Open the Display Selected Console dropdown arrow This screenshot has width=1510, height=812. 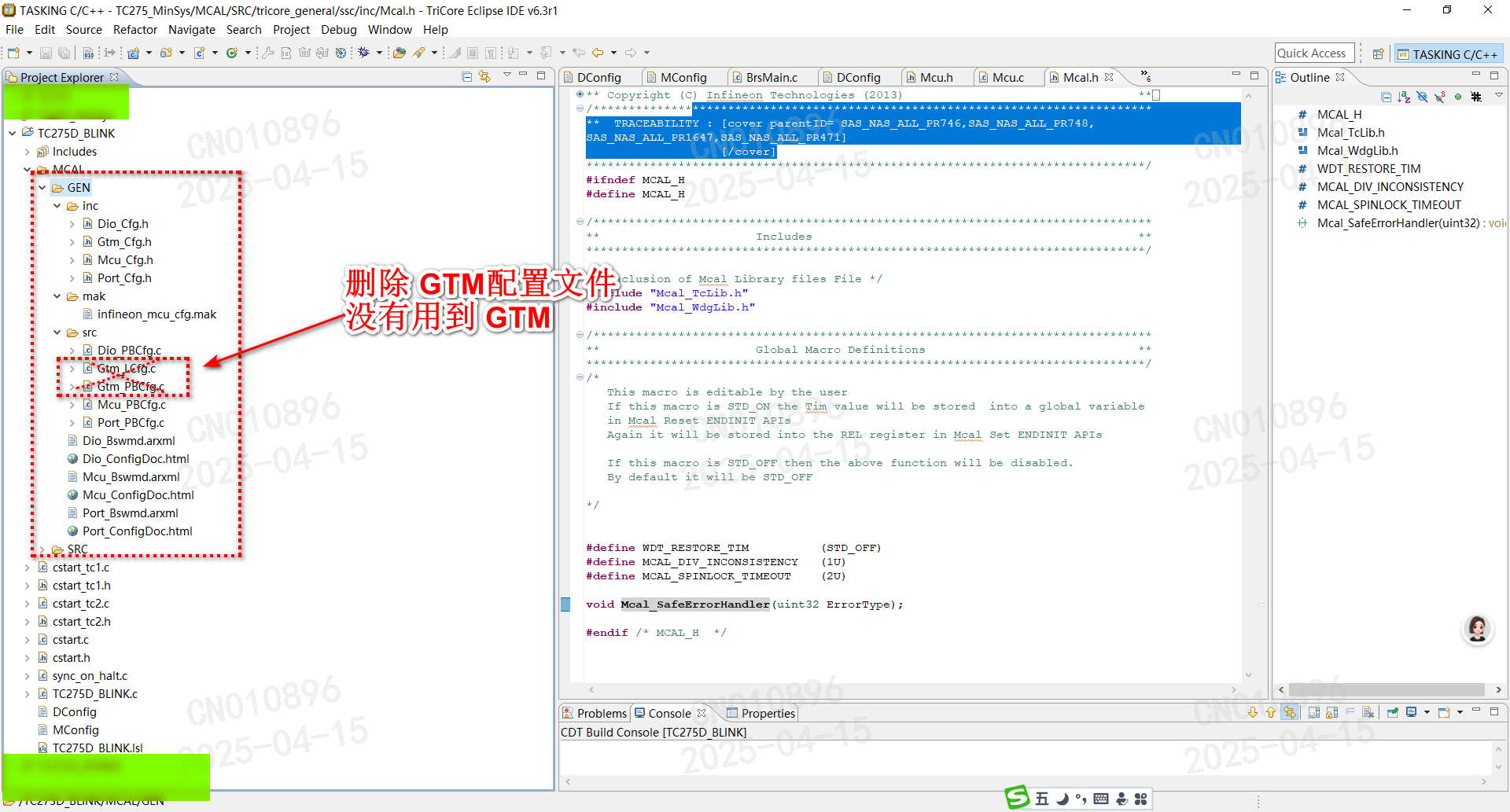pos(1426,712)
